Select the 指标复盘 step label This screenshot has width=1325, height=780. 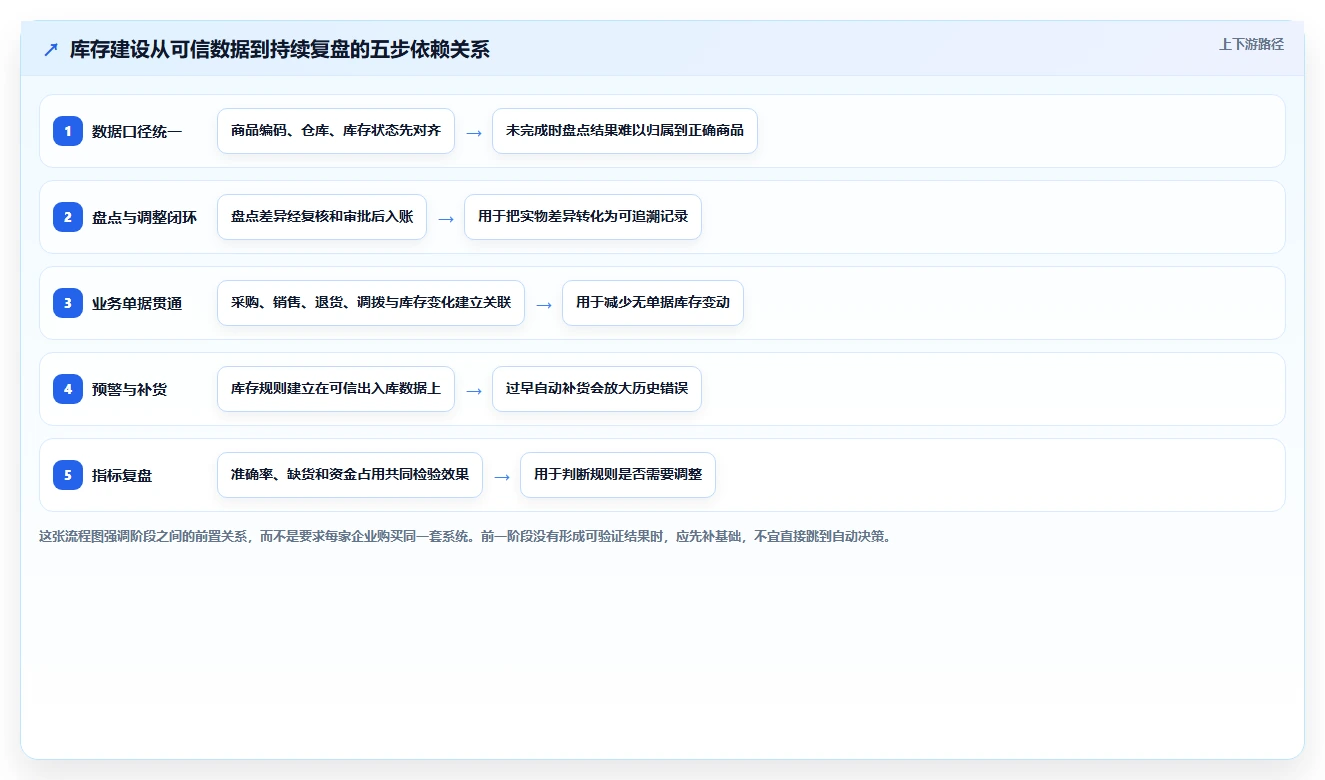coord(122,475)
